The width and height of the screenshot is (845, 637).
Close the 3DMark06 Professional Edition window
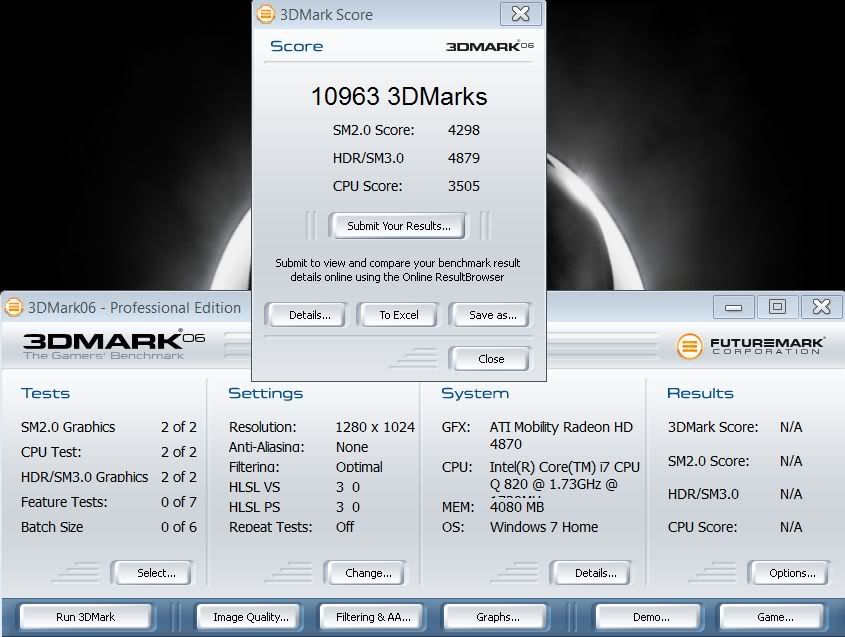point(821,307)
